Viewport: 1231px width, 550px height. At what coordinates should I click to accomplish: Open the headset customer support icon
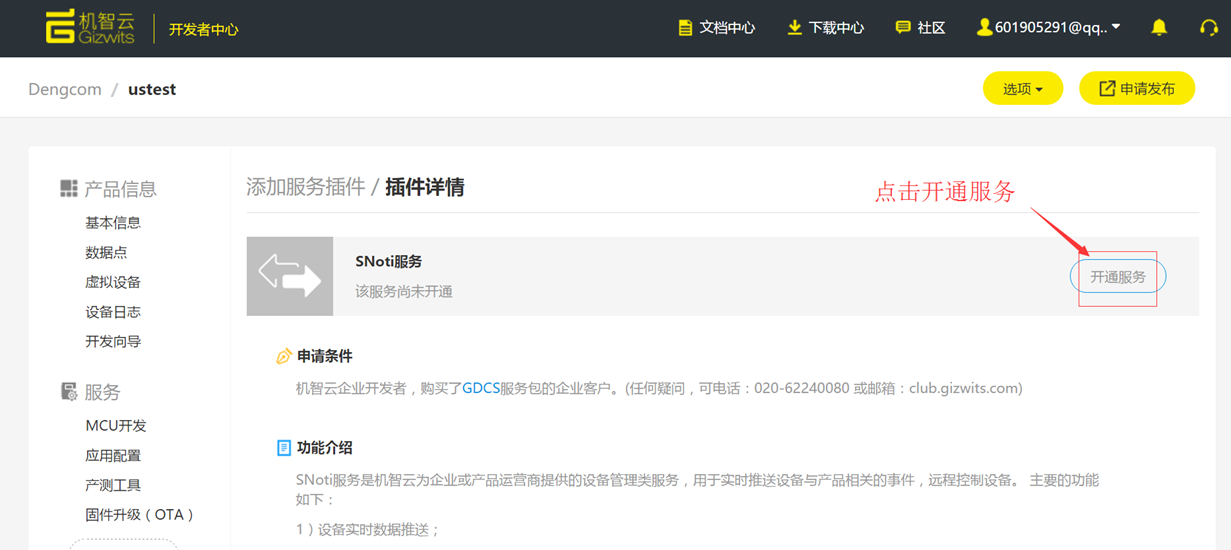pyautogui.click(x=1208, y=28)
